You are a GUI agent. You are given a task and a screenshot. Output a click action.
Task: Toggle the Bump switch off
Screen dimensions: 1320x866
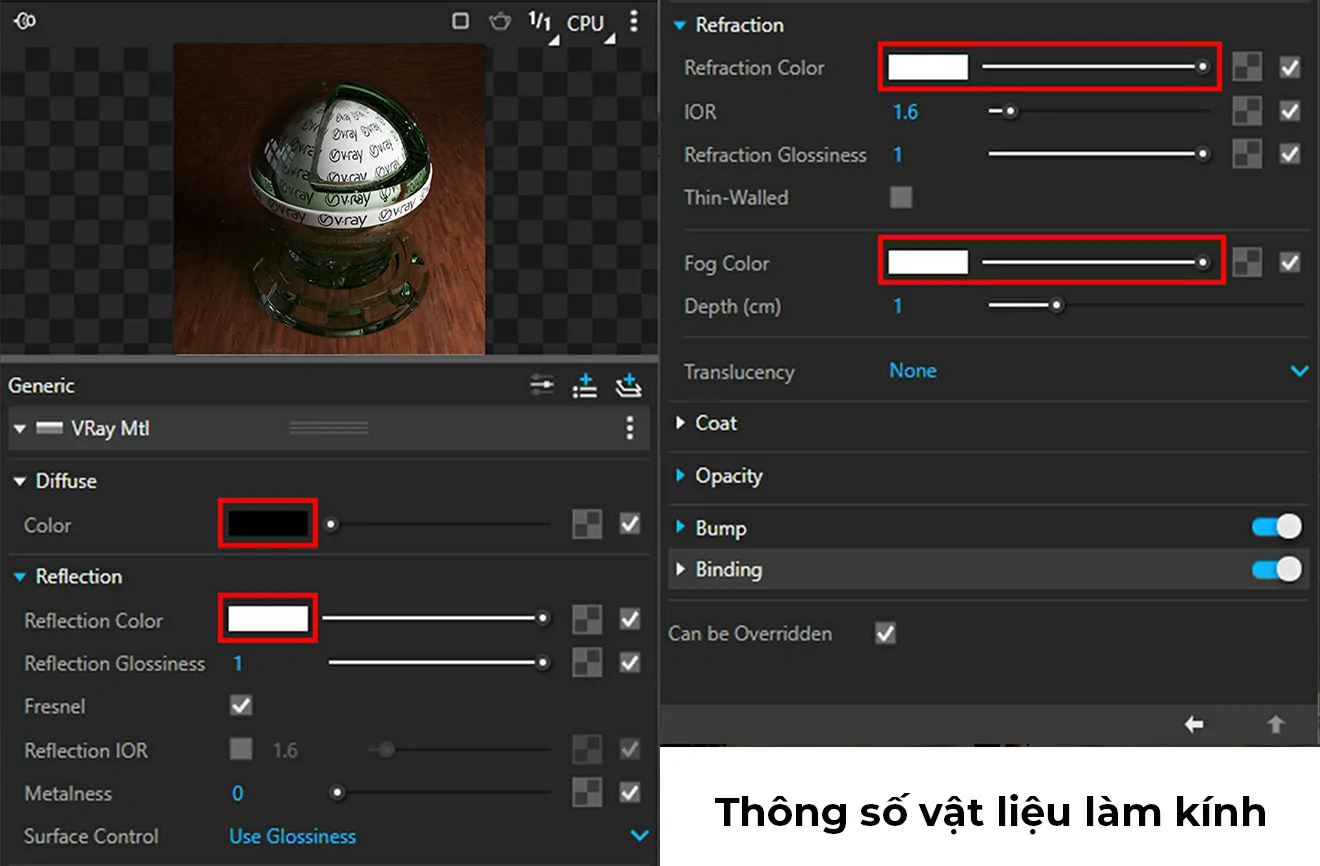point(1274,527)
